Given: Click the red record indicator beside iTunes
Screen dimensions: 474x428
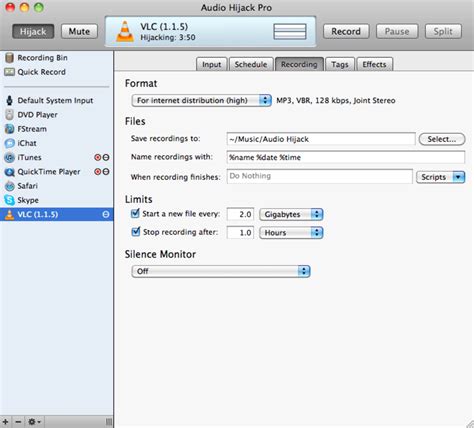Looking at the screenshot, I should coord(98,157).
